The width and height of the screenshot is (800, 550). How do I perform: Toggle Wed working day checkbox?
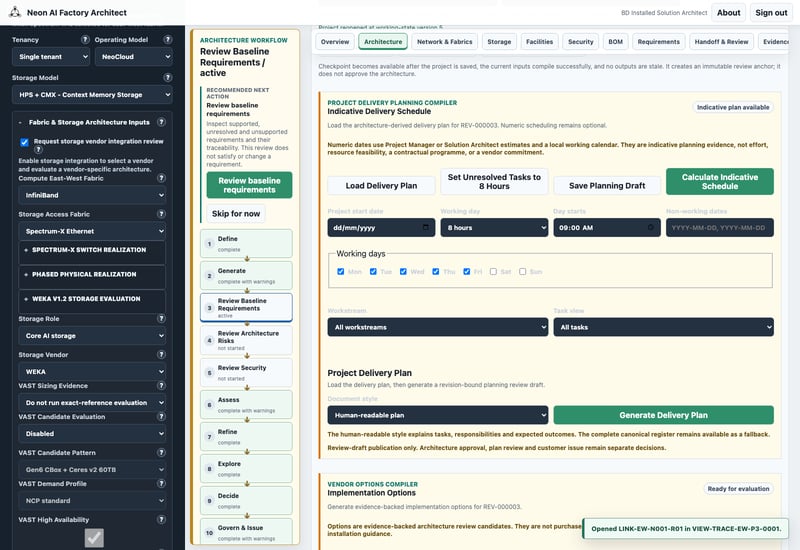coord(403,271)
